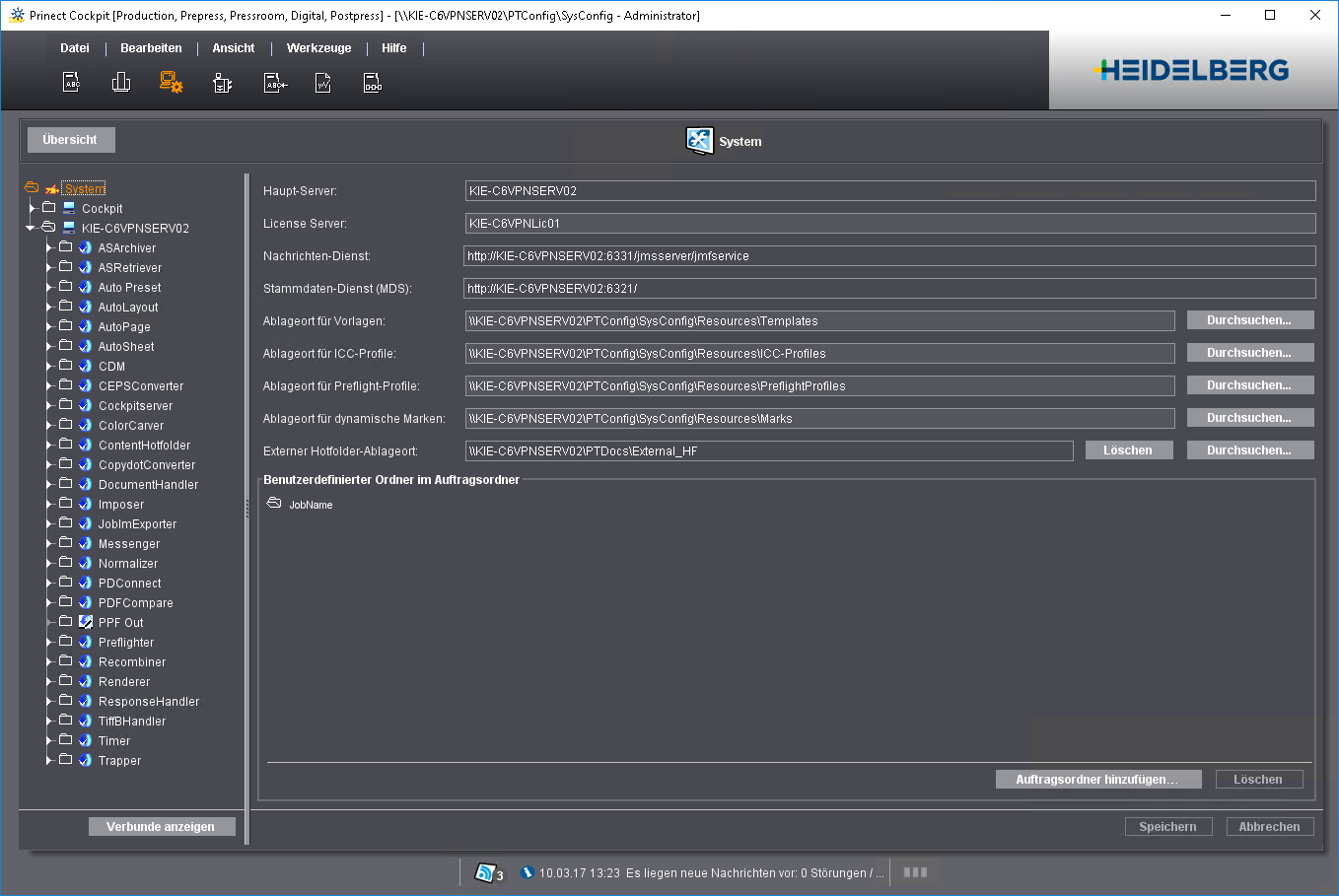
Task: Click the blue status icon next to Messenger
Action: coord(86,543)
